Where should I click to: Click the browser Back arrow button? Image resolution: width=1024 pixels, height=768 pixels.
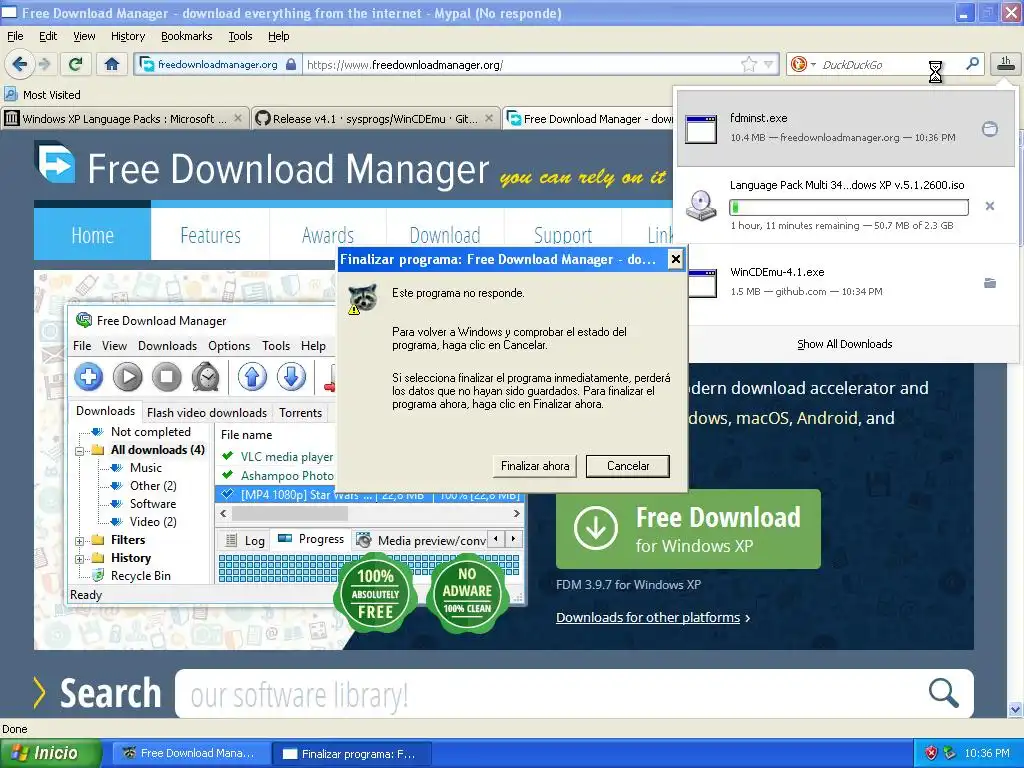pyautogui.click(x=19, y=64)
